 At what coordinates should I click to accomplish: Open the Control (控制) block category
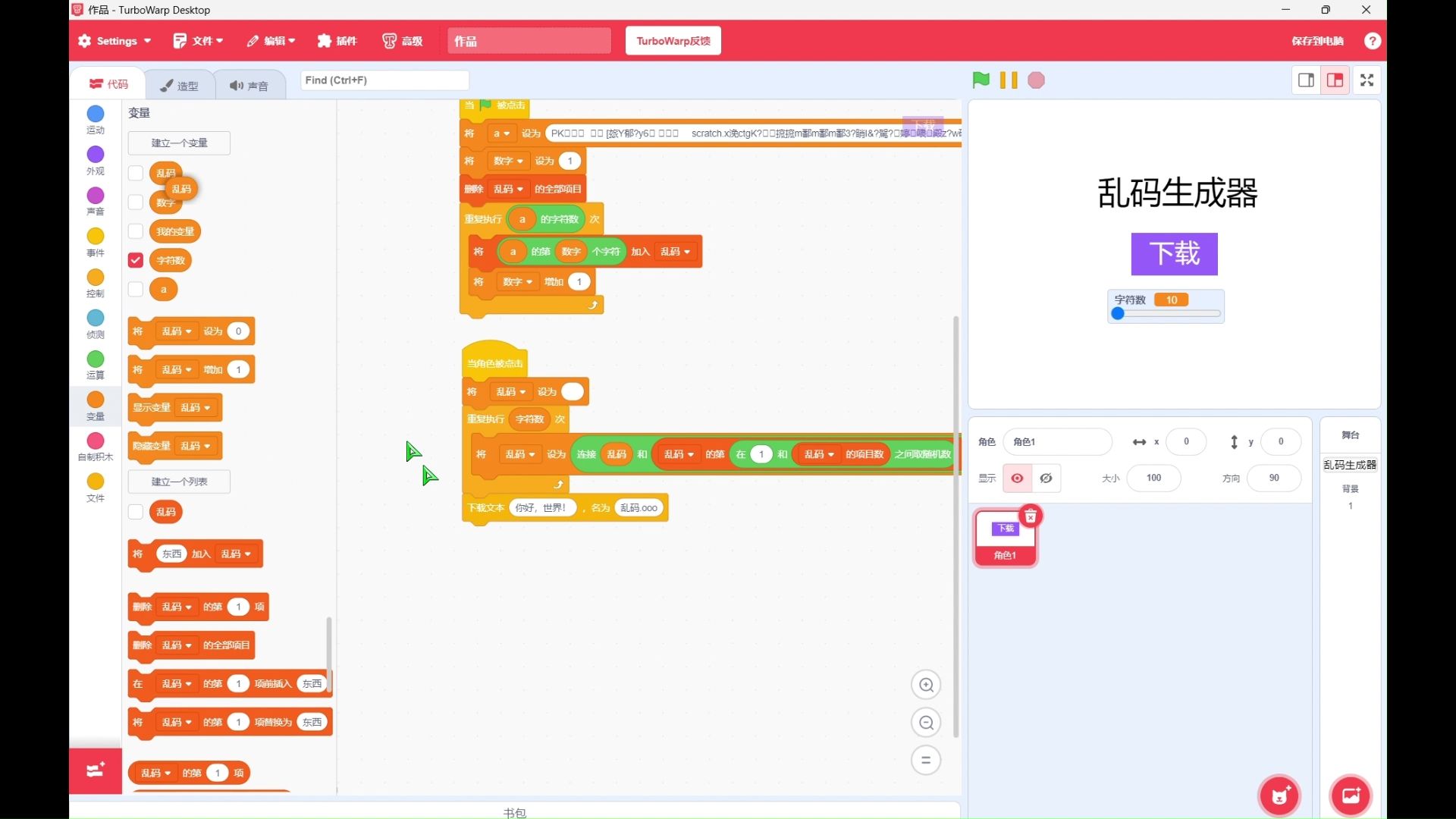point(96,283)
